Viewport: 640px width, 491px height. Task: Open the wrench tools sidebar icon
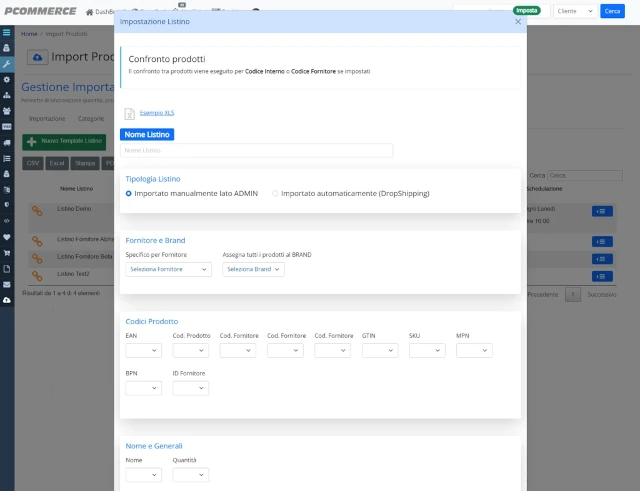tap(7, 64)
